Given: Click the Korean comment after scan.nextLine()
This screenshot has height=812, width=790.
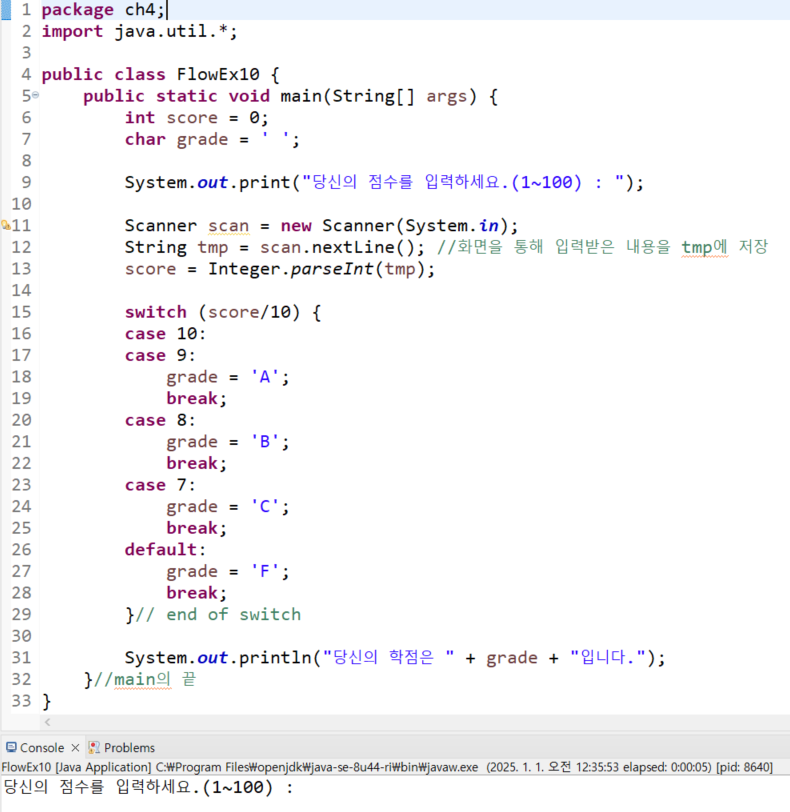Looking at the screenshot, I should [603, 247].
